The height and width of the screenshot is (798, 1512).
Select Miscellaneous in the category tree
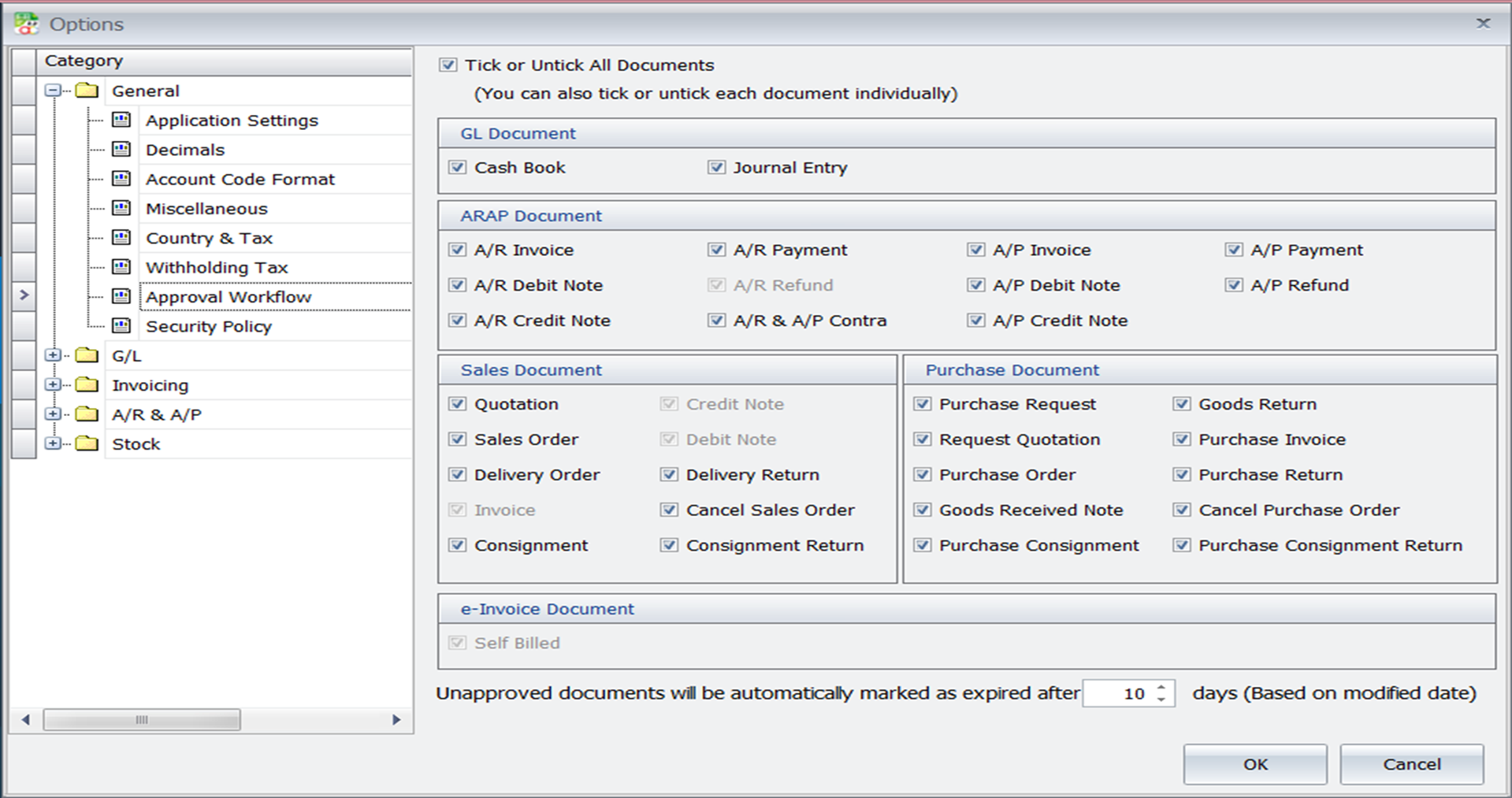206,209
